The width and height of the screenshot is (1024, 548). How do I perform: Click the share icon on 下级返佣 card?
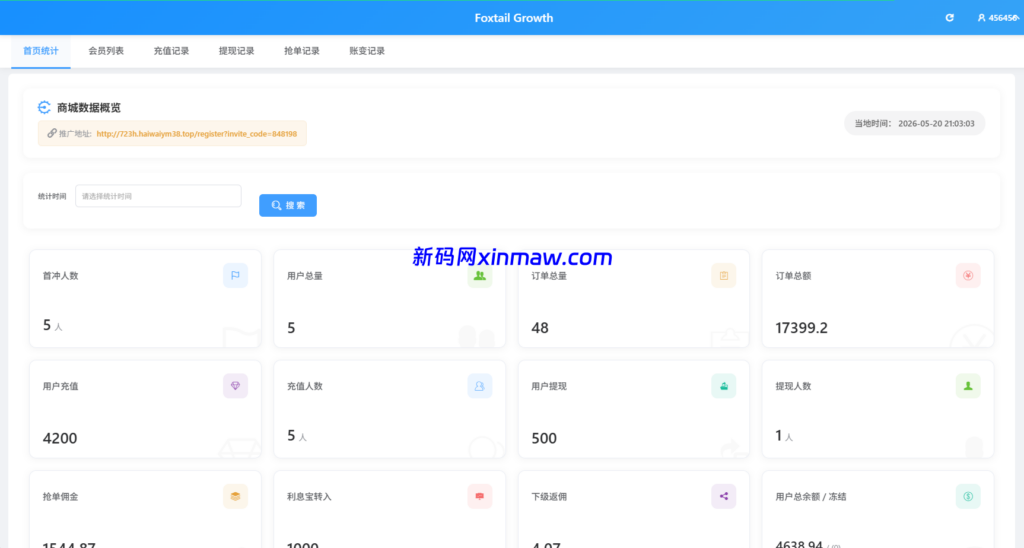coord(724,496)
